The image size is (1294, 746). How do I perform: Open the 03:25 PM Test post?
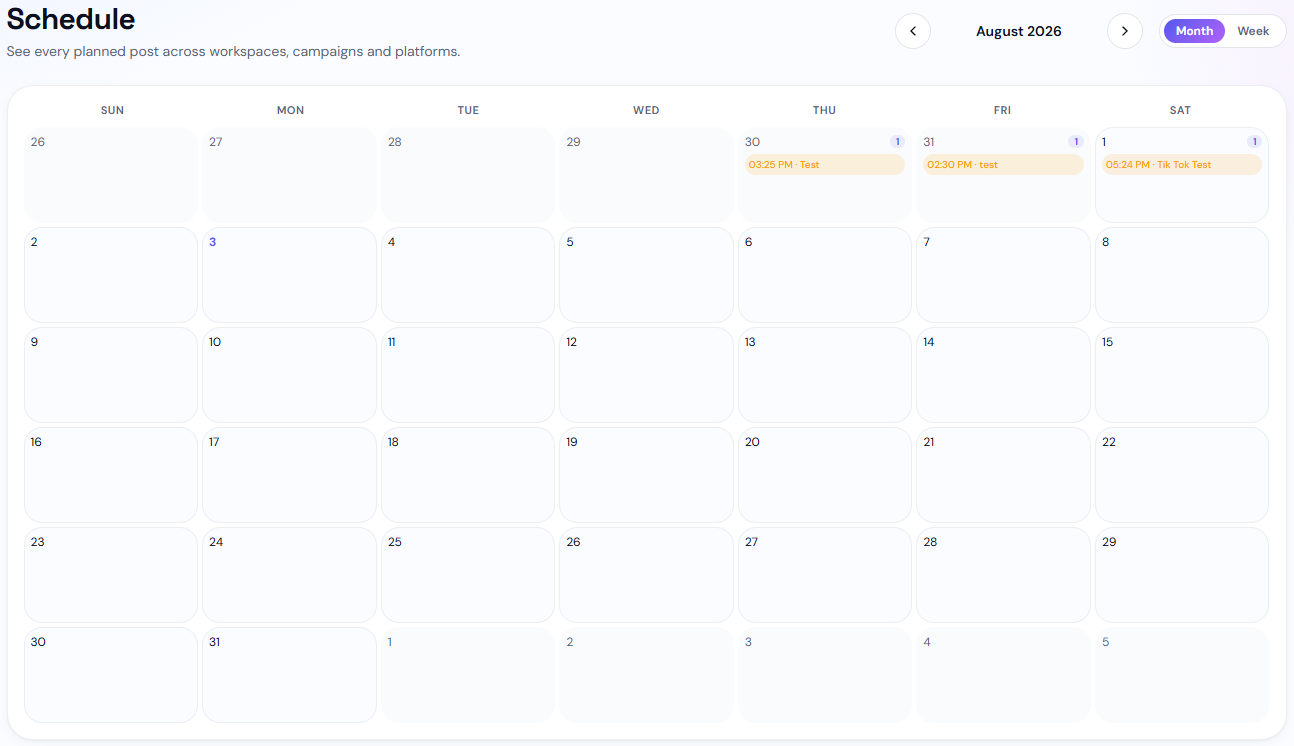(x=825, y=165)
